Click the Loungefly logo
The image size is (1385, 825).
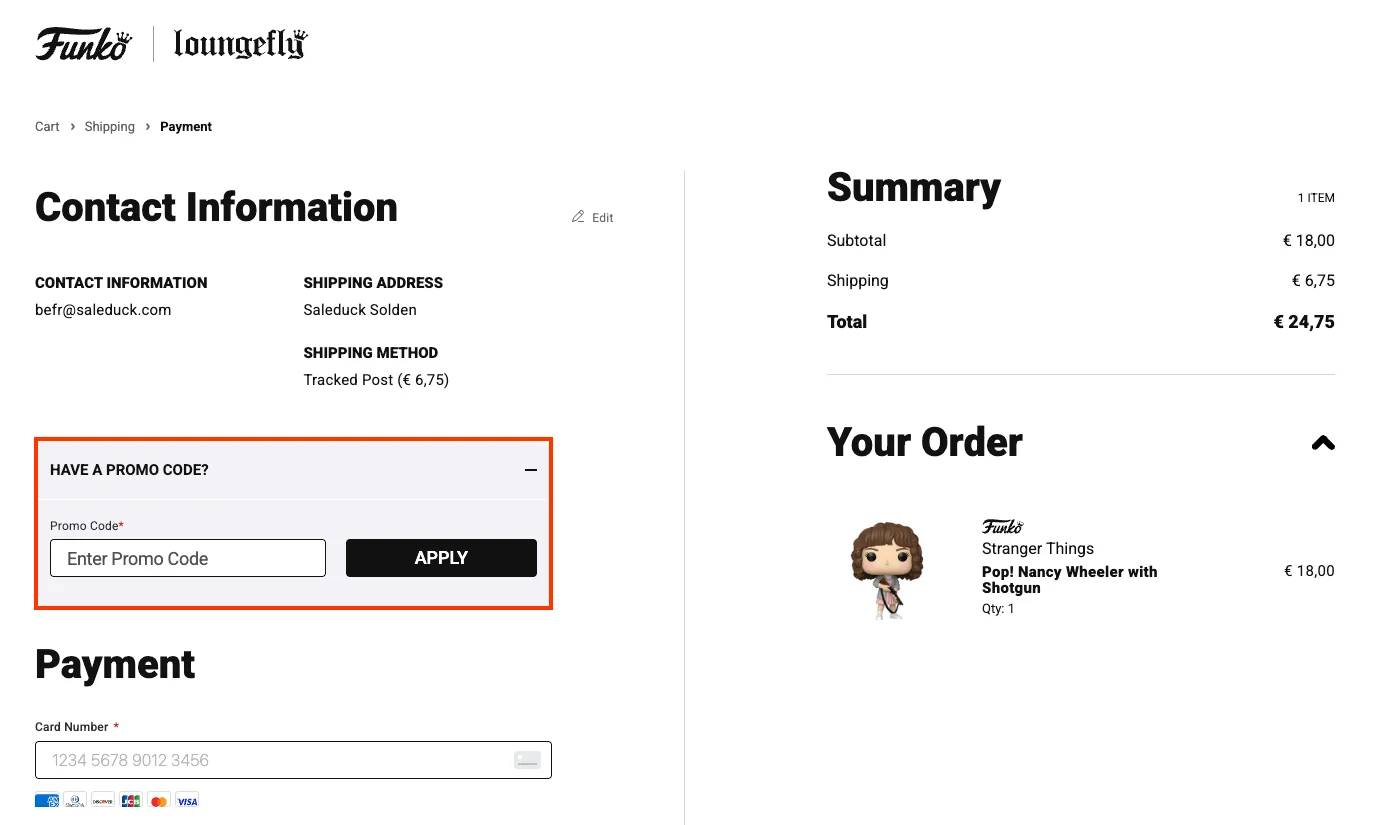coord(238,44)
